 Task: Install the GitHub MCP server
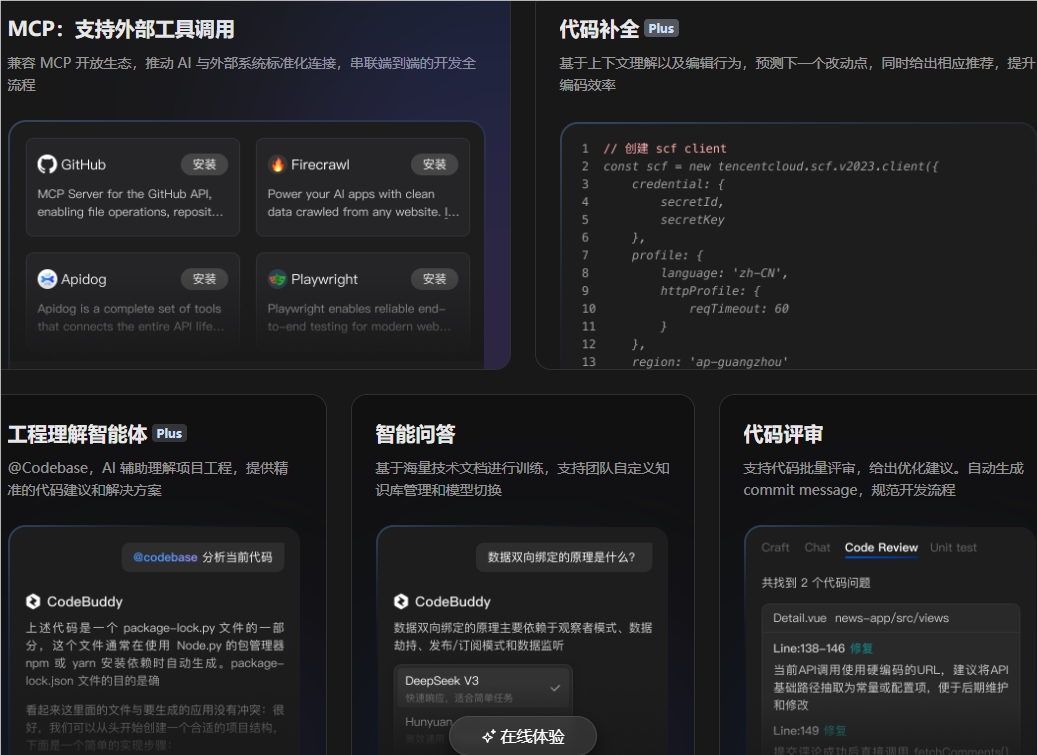204,165
